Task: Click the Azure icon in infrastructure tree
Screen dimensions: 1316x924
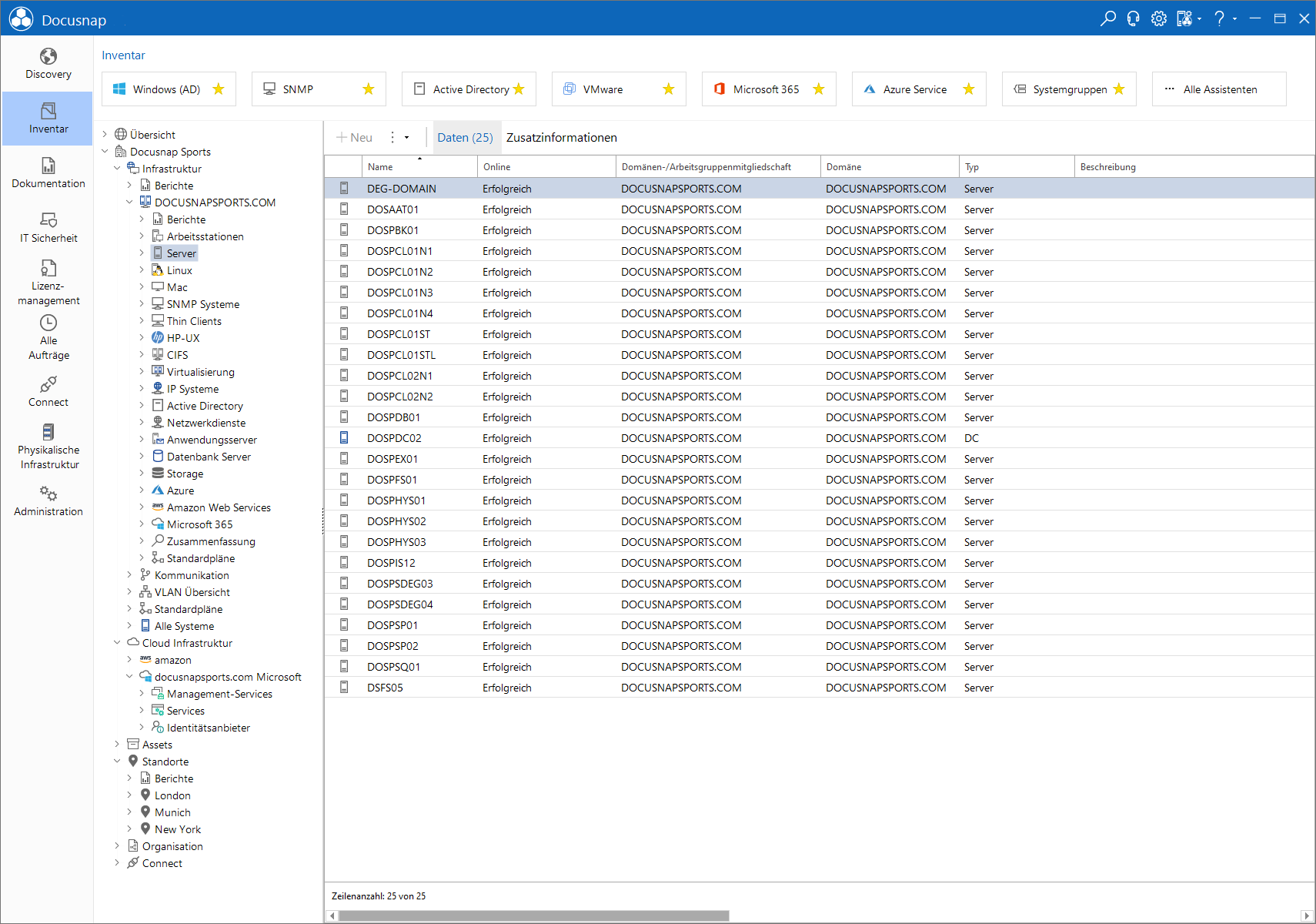Action: coord(158,490)
